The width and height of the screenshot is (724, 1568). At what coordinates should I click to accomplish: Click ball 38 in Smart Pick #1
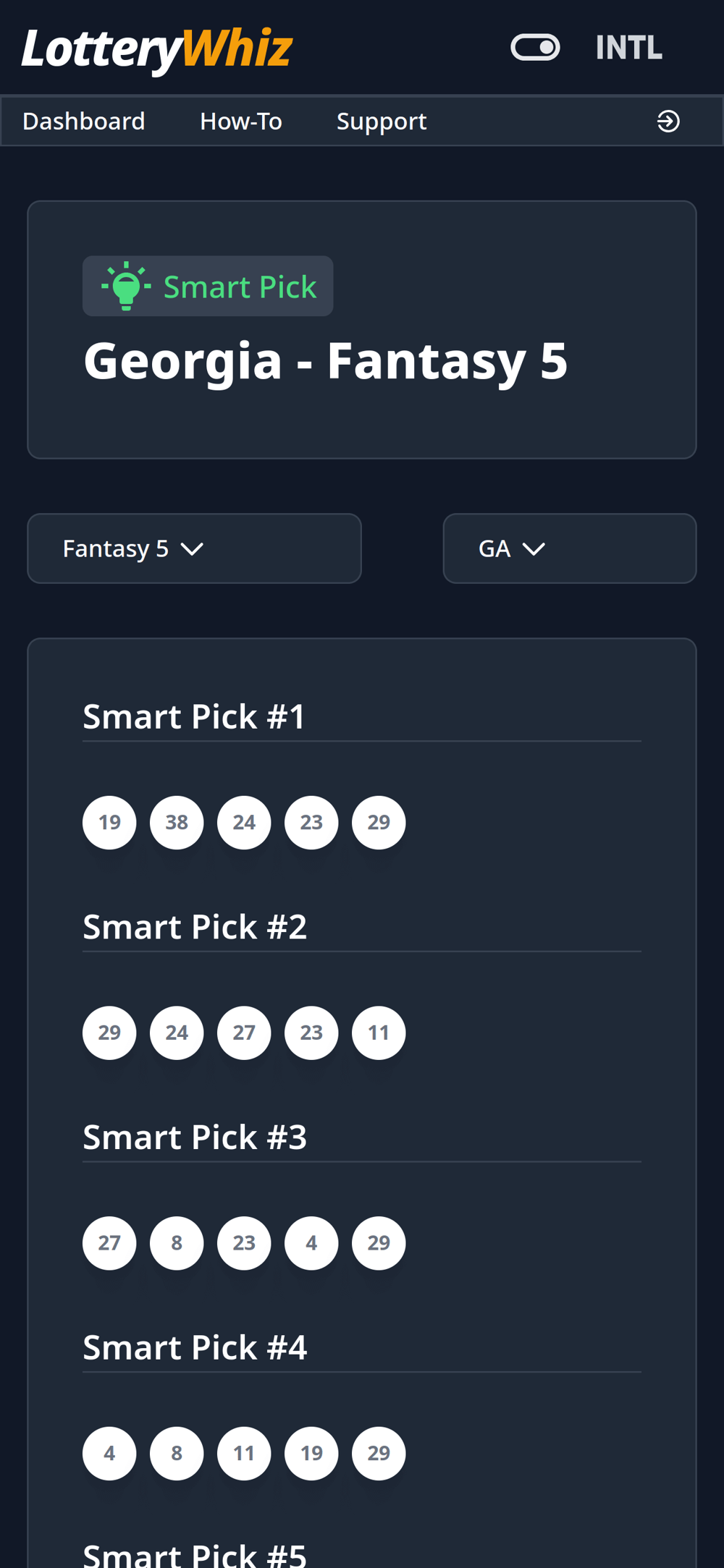click(x=177, y=823)
